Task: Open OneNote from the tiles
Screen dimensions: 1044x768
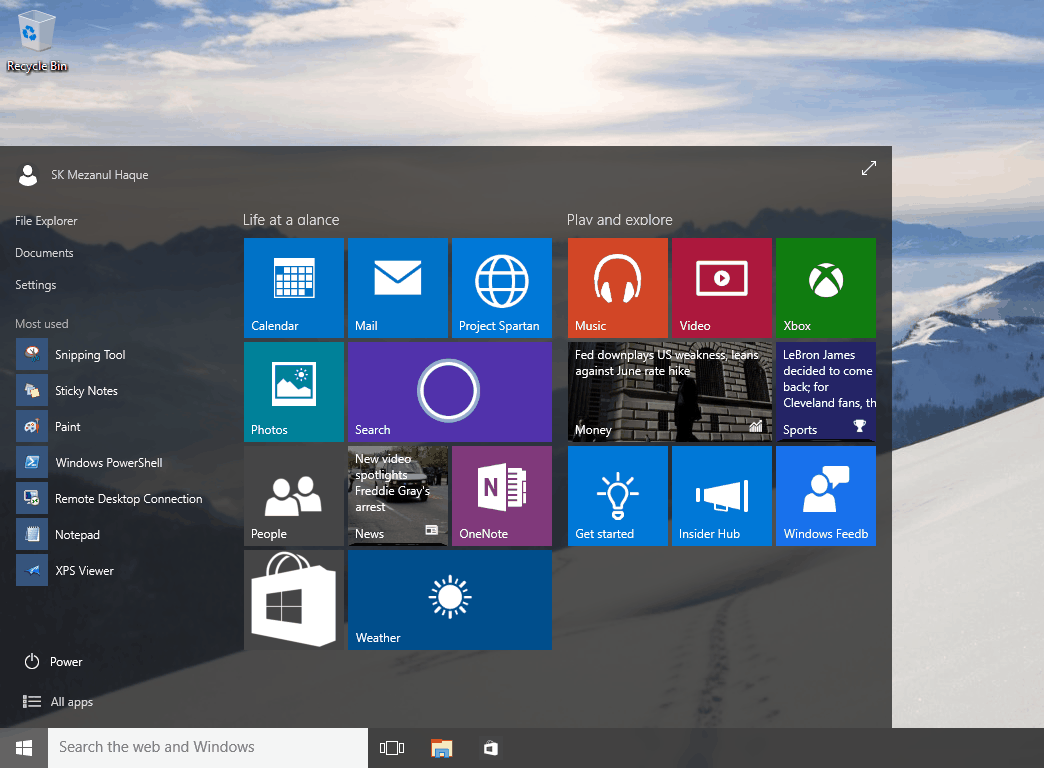Action: coord(501,495)
